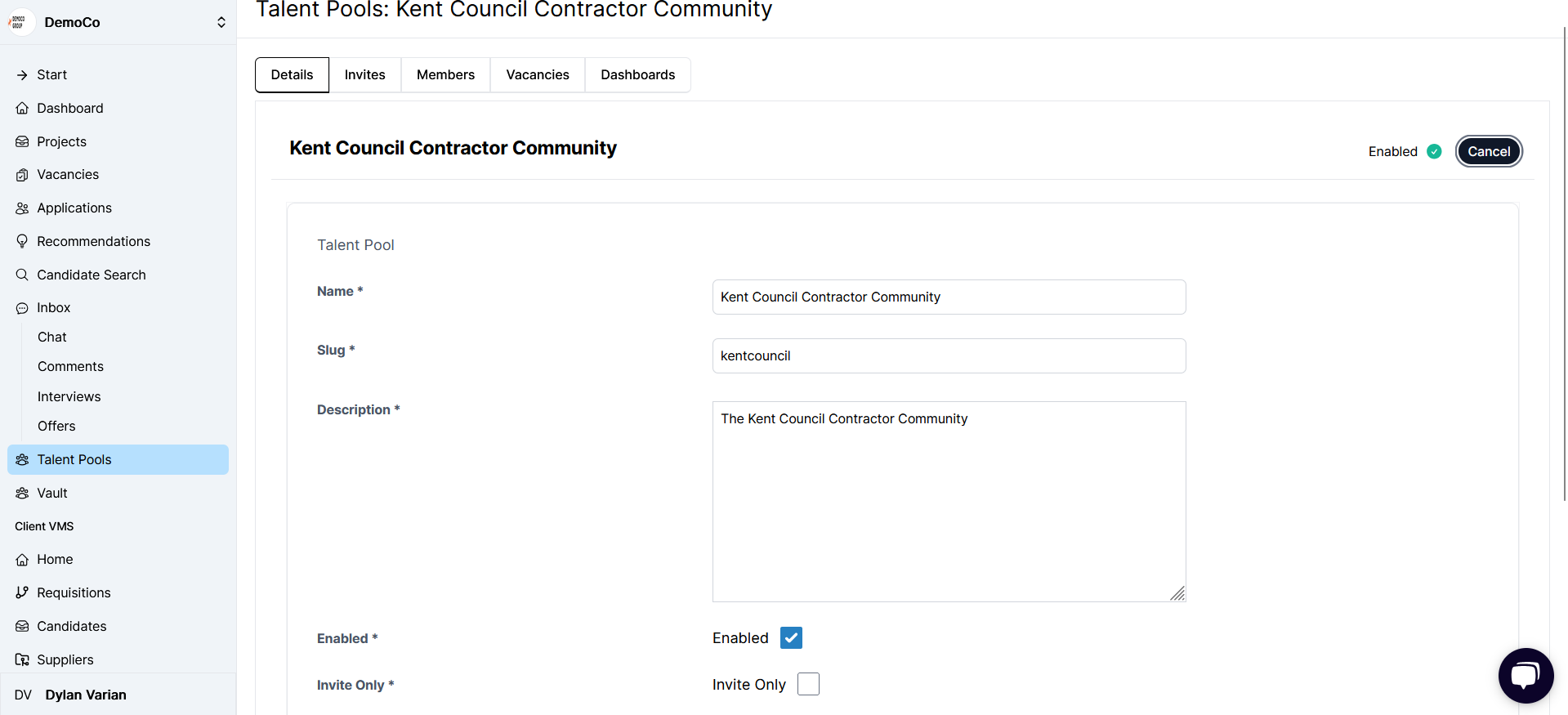
Task: Select the Details tab
Action: coord(292,74)
